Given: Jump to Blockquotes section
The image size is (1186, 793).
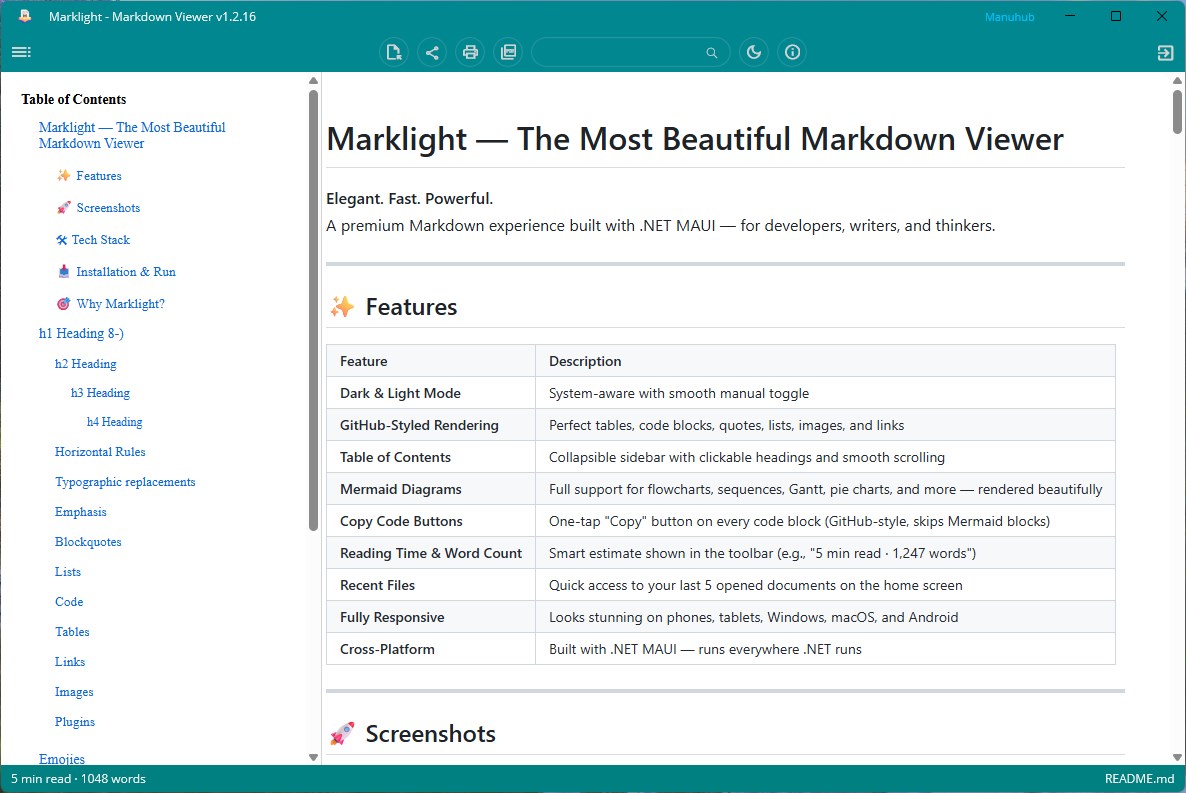Looking at the screenshot, I should pyautogui.click(x=88, y=542).
